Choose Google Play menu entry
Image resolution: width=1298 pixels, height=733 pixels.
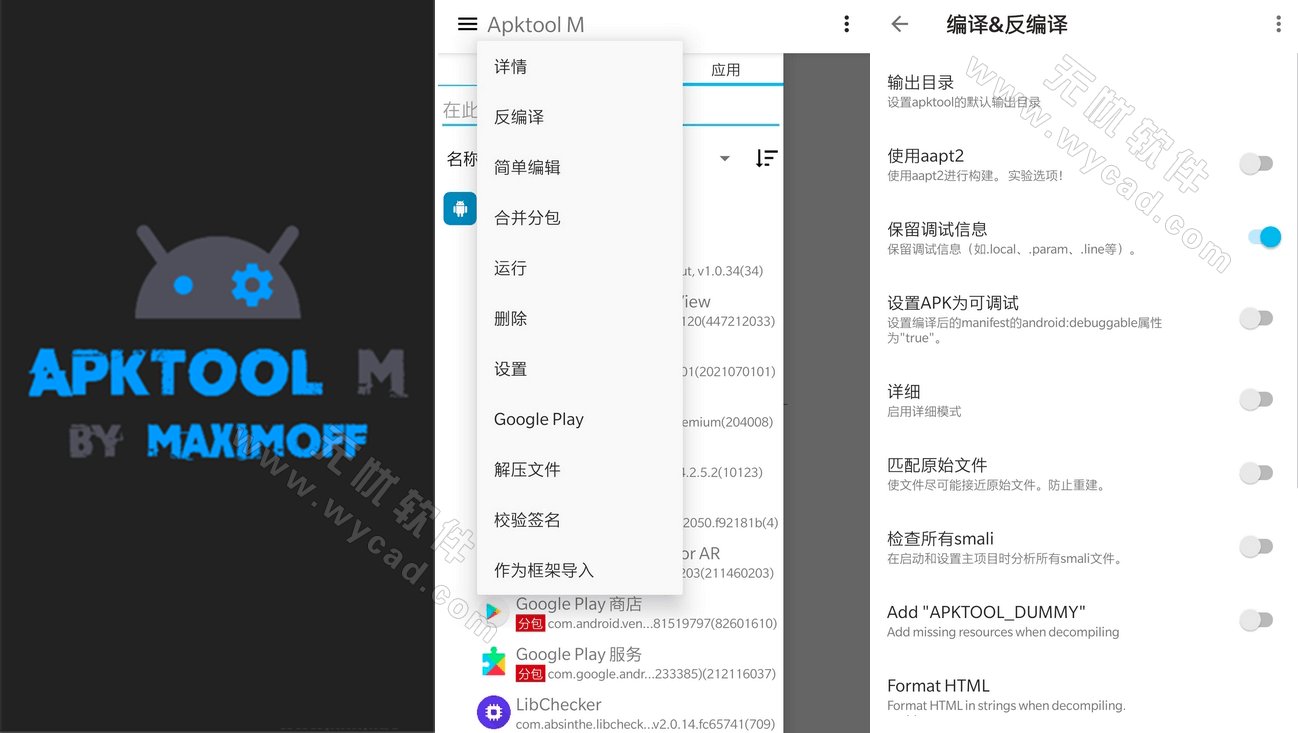tap(580, 419)
